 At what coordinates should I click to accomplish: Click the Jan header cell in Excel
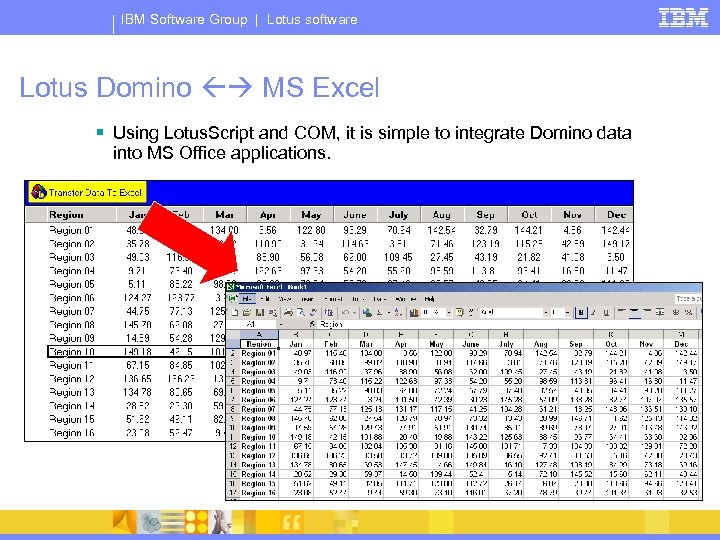pyautogui.click(x=296, y=344)
